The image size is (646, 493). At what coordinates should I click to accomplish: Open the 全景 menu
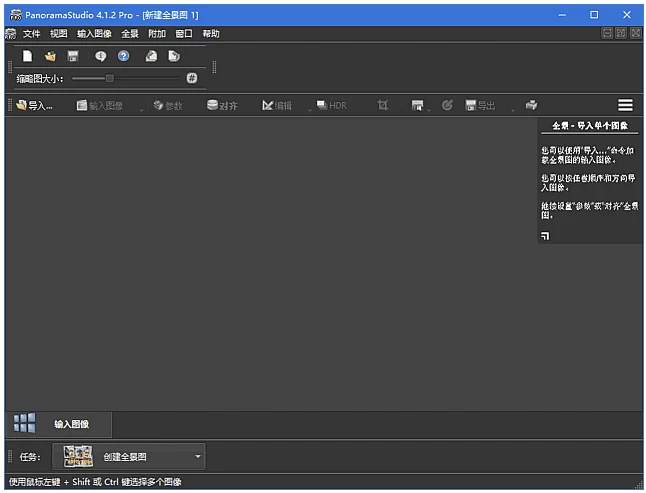(130, 34)
